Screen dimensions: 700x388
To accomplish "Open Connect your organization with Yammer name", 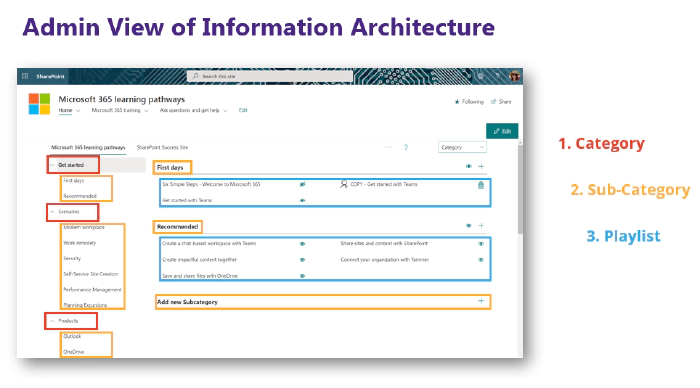I will [384, 259].
